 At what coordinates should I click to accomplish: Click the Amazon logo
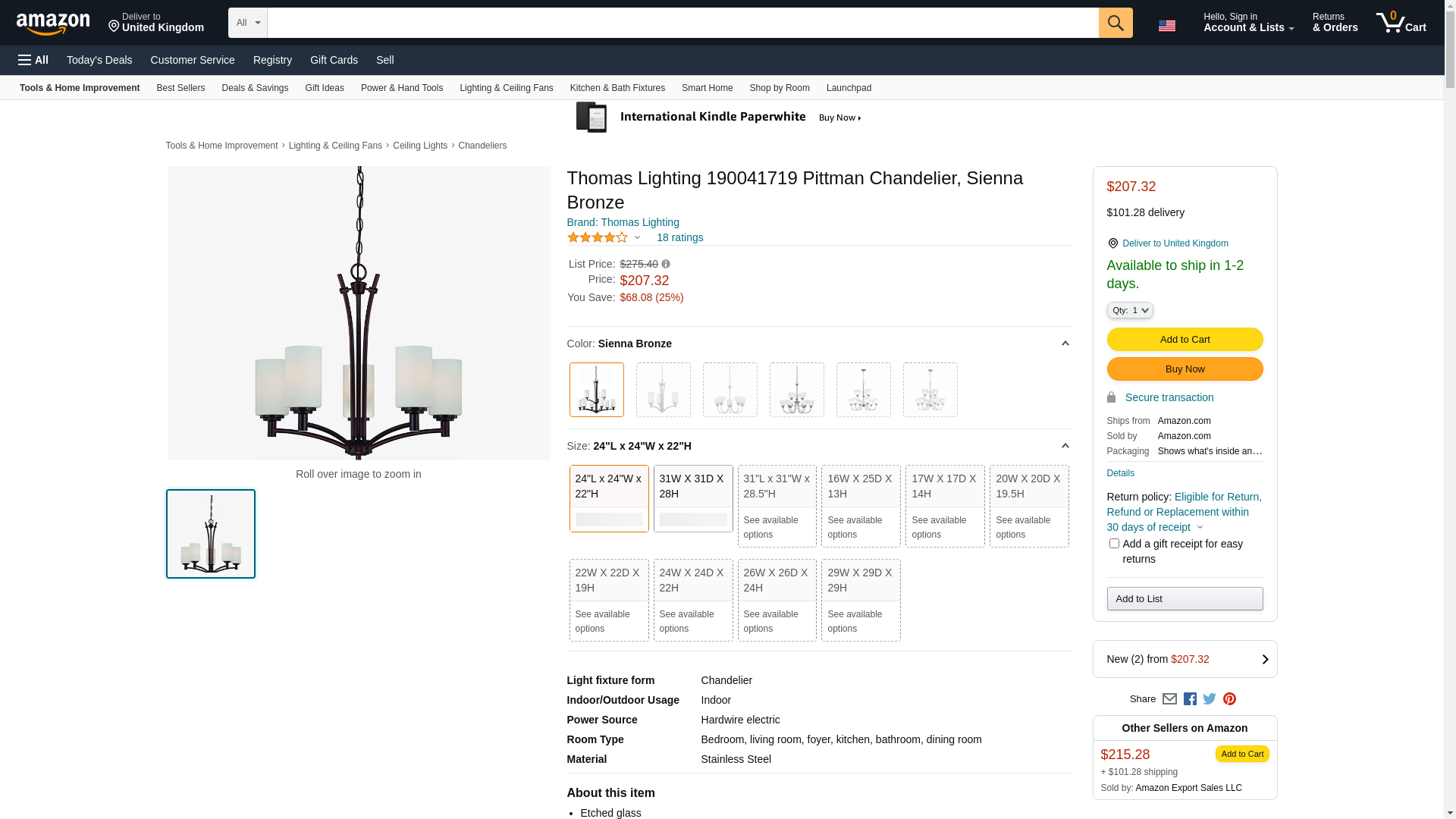(53, 24)
